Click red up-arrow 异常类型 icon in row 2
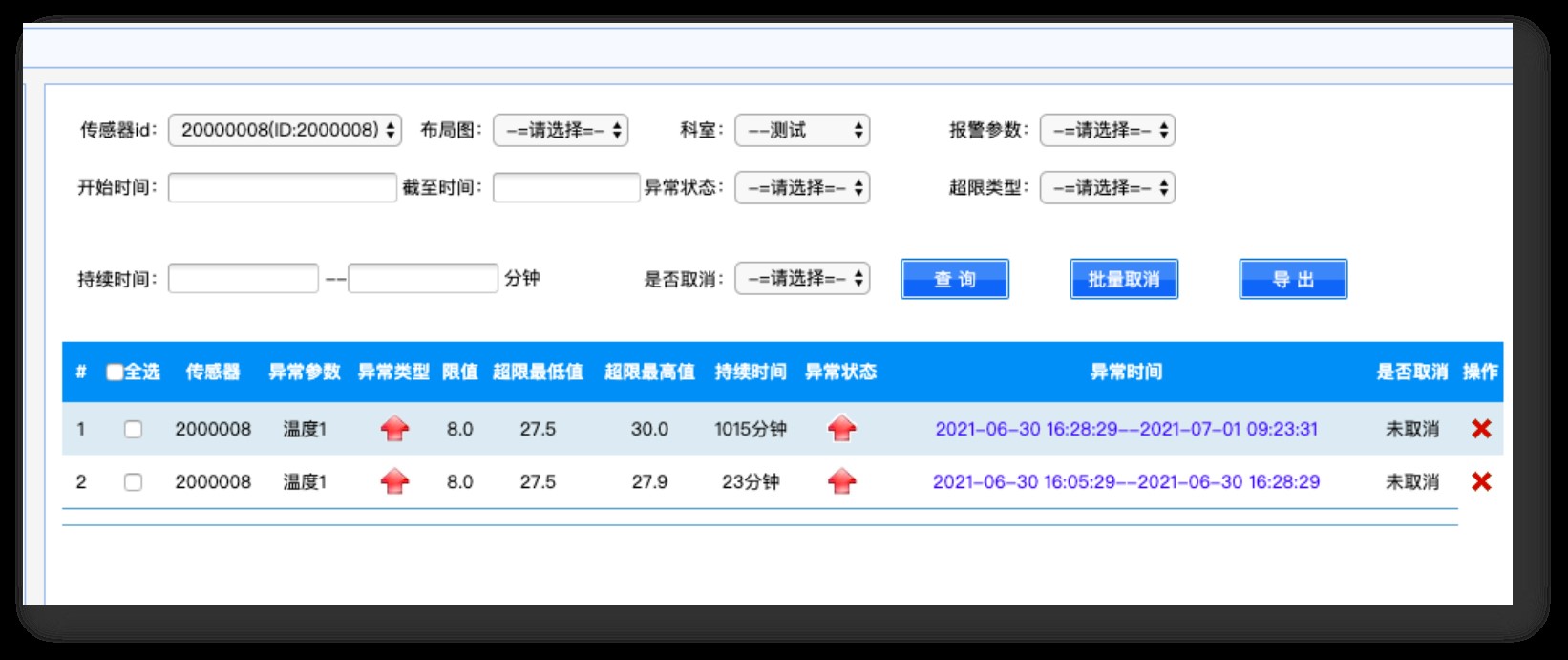 pyautogui.click(x=394, y=481)
